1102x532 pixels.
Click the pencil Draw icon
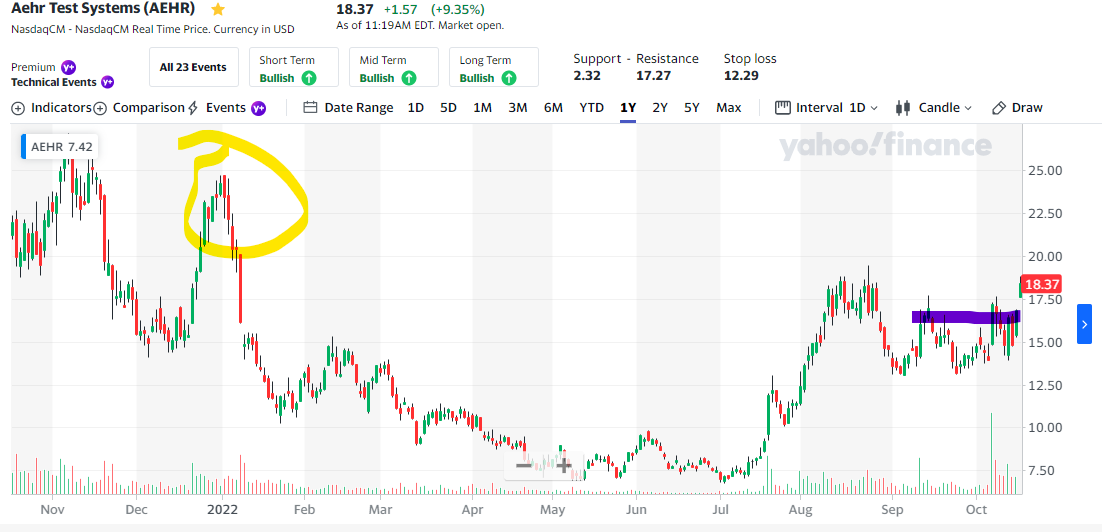999,108
